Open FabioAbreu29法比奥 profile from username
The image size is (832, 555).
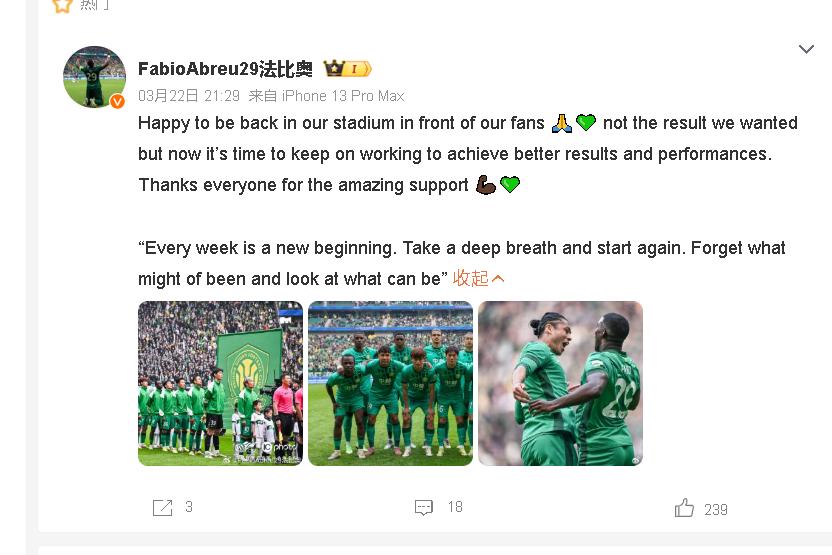[225, 69]
